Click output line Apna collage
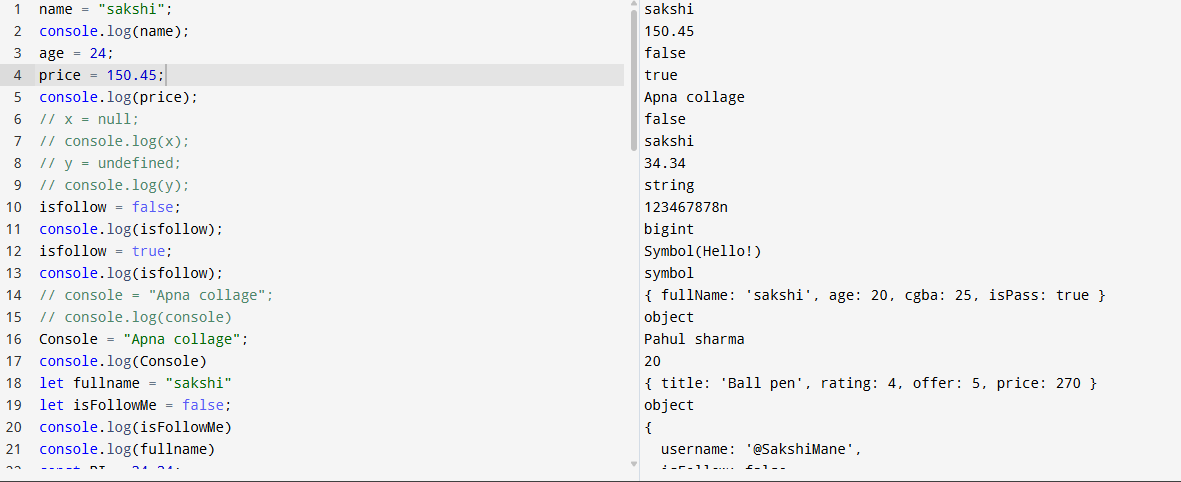This screenshot has width=1181, height=482. click(694, 97)
